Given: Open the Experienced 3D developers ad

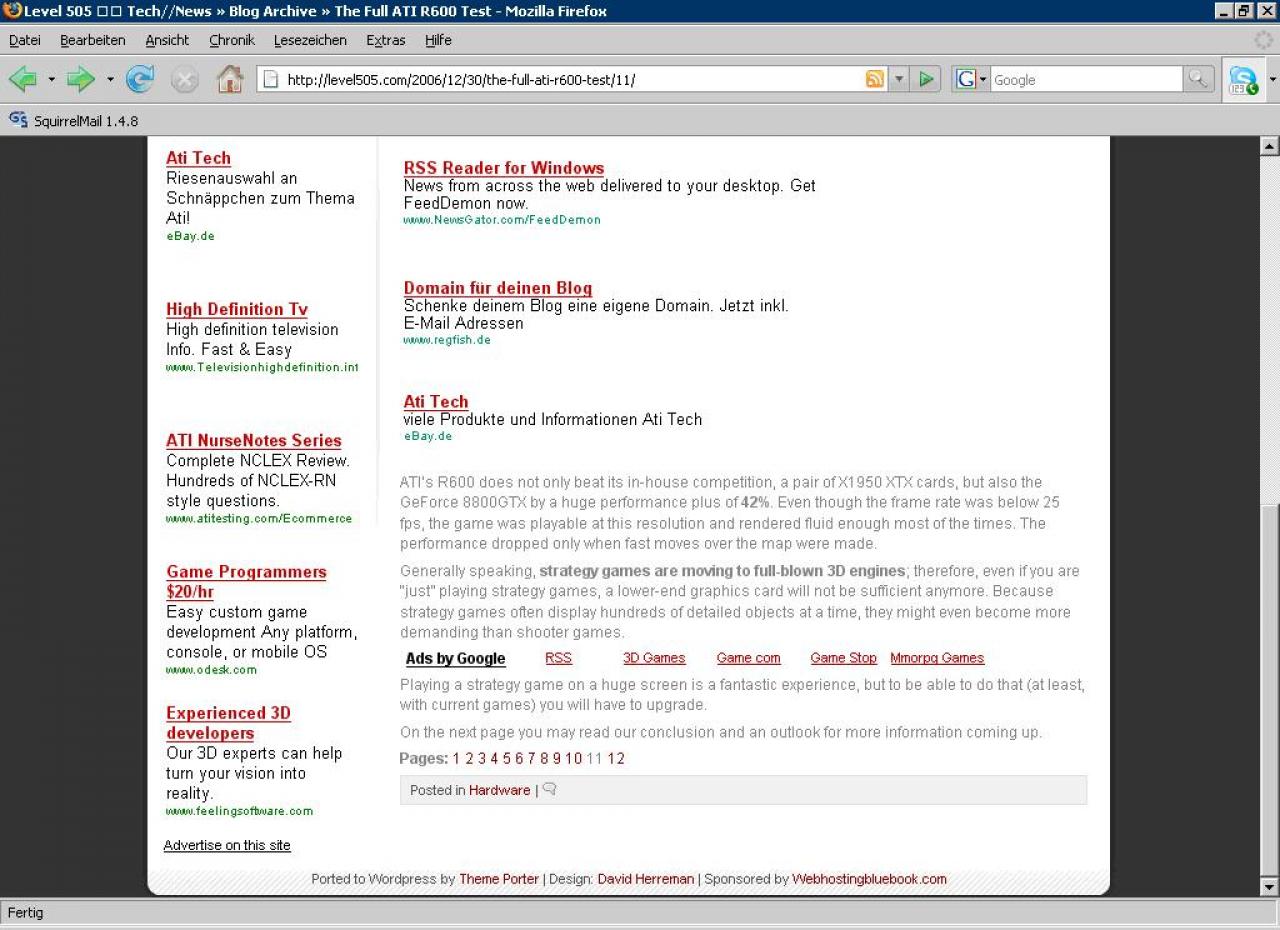Looking at the screenshot, I should pyautogui.click(x=228, y=722).
